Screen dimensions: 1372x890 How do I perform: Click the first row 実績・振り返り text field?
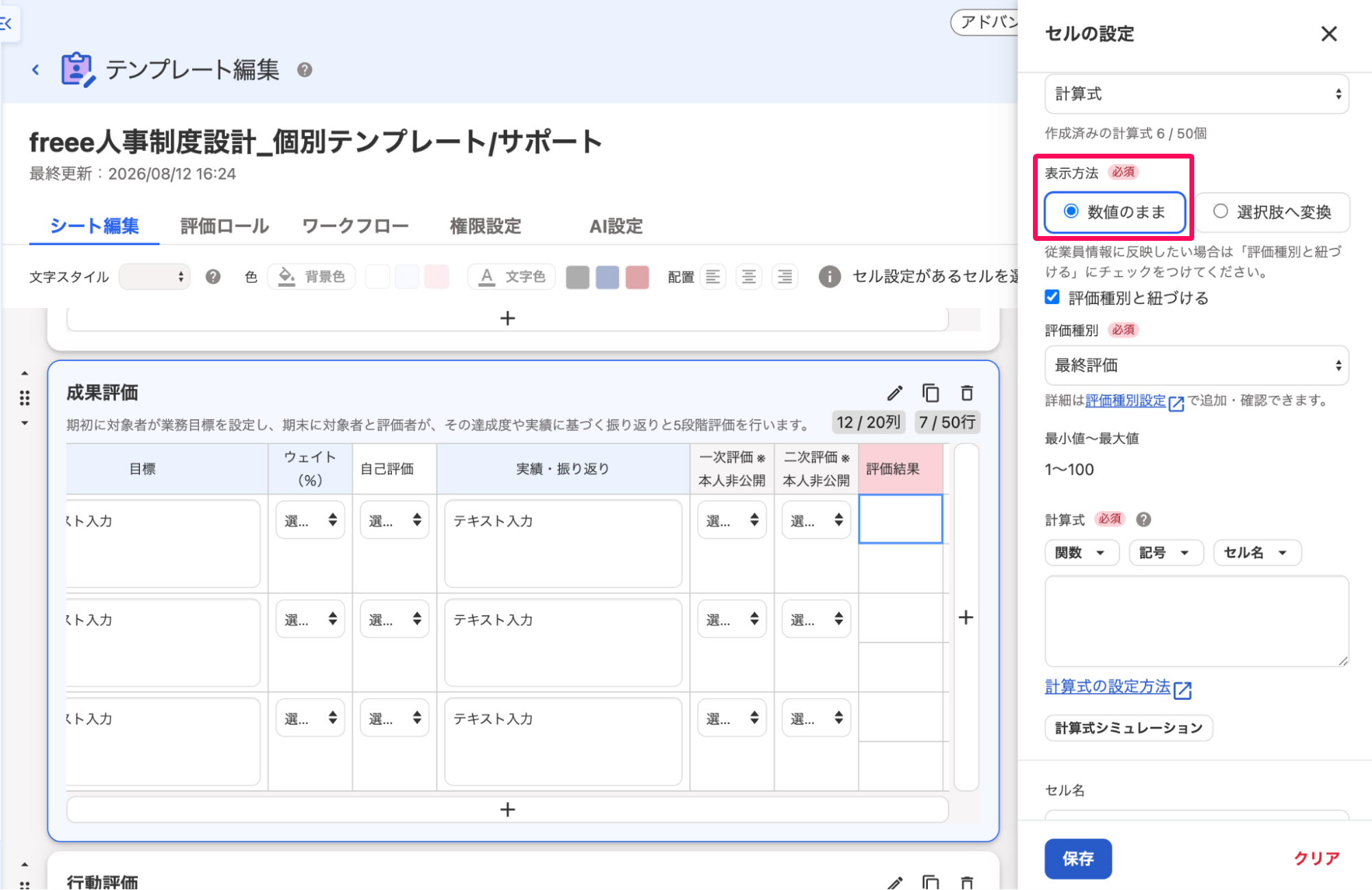point(563,543)
